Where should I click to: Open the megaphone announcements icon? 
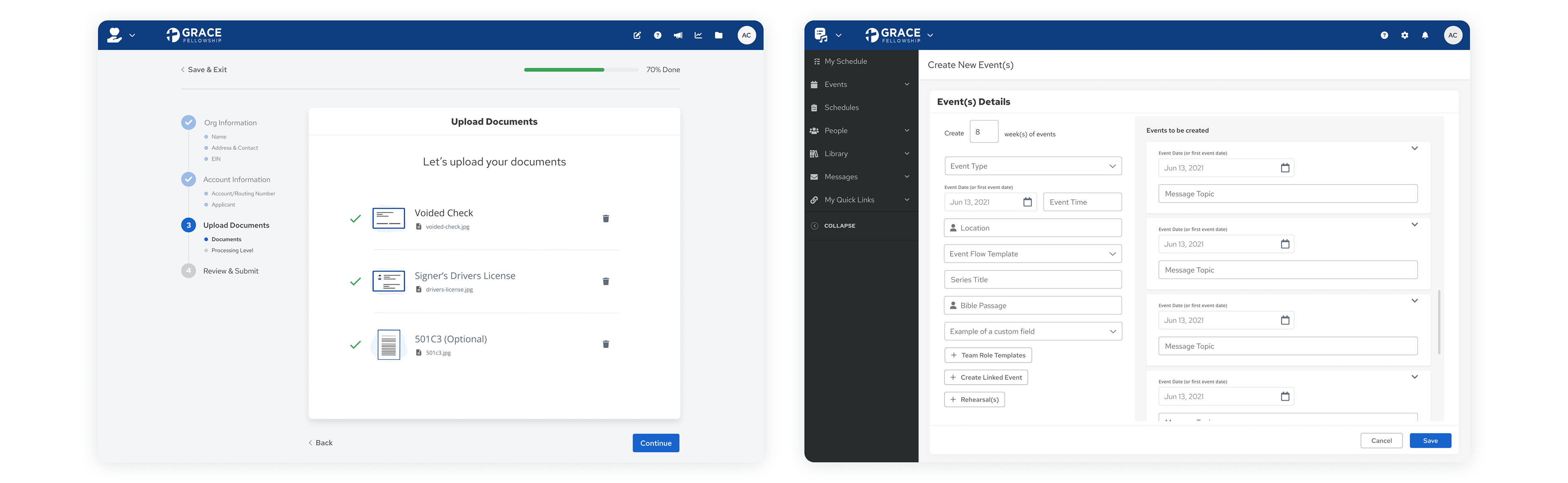click(x=677, y=35)
